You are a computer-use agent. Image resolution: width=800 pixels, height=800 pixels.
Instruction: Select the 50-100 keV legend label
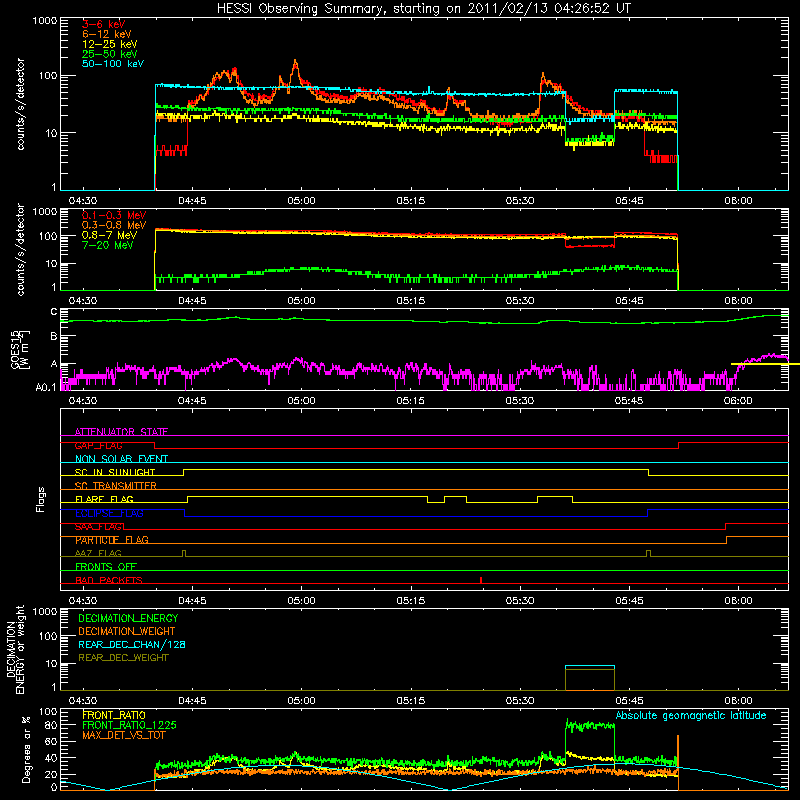pos(113,64)
